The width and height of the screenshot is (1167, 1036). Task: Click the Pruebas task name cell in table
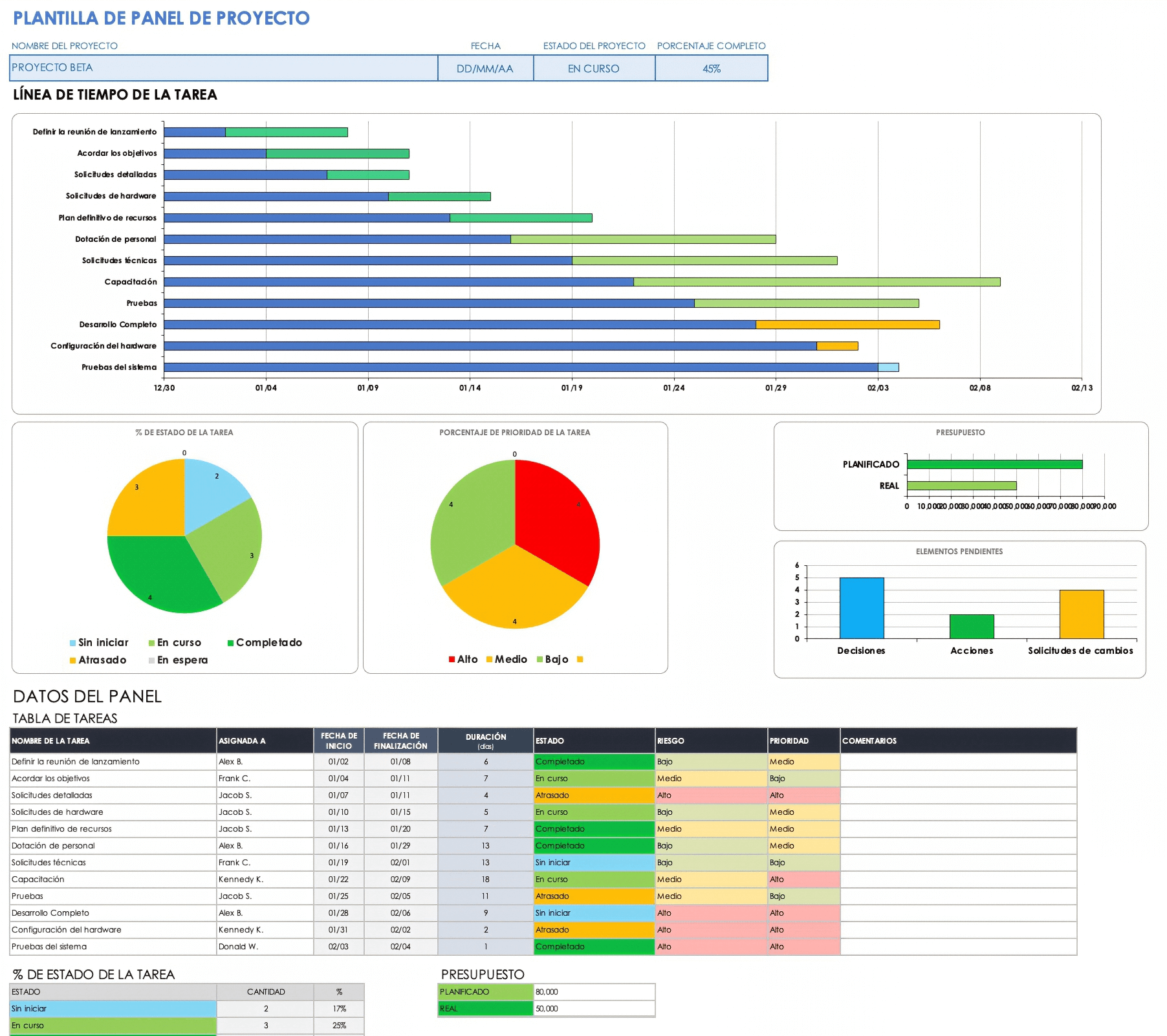point(113,896)
